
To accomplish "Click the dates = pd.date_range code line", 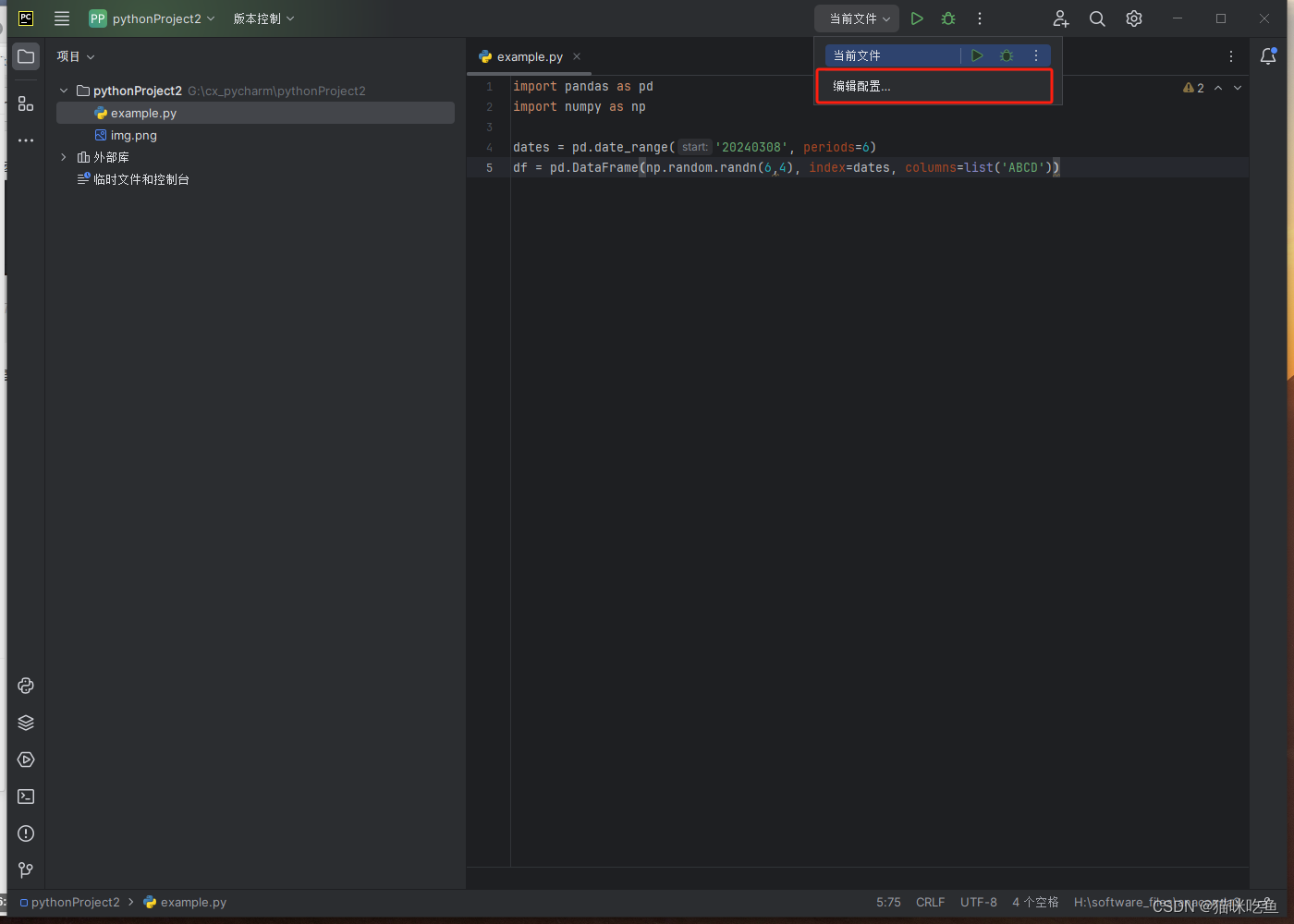I will click(x=694, y=147).
